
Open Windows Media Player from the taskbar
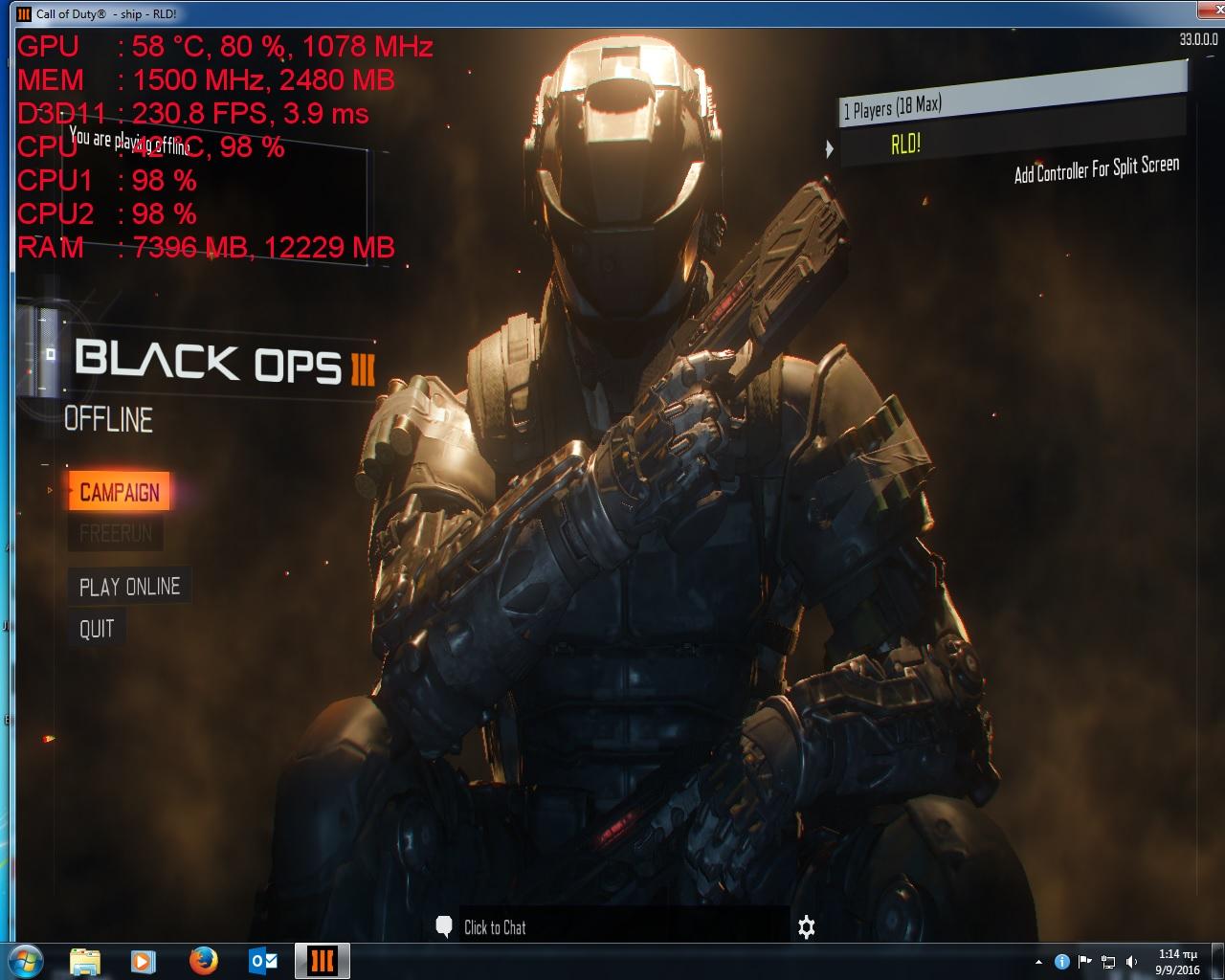pyautogui.click(x=143, y=961)
